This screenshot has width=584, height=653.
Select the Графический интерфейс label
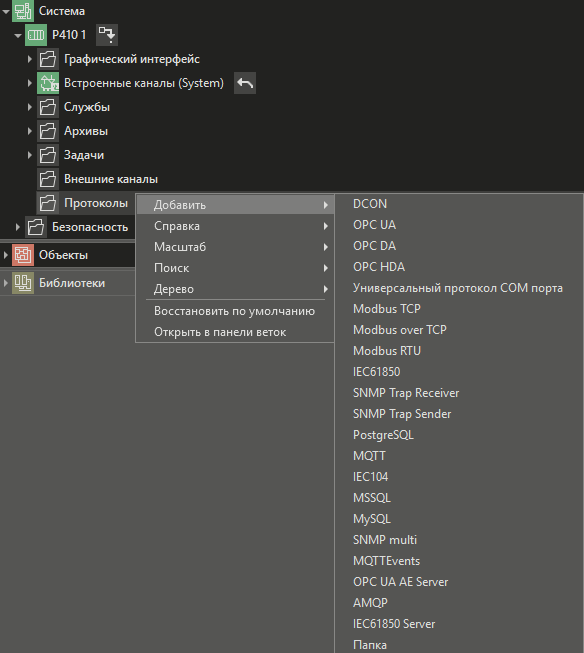[x=132, y=59]
